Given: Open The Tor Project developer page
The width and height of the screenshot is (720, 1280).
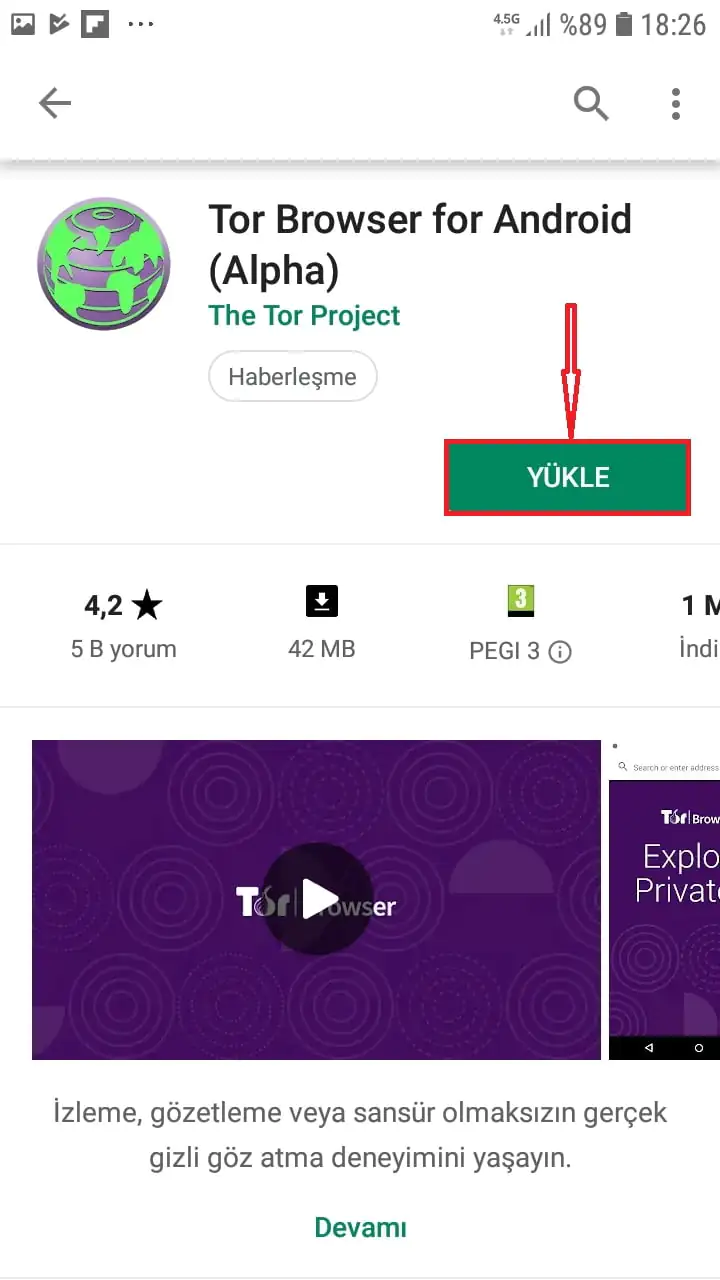Looking at the screenshot, I should tap(304, 316).
